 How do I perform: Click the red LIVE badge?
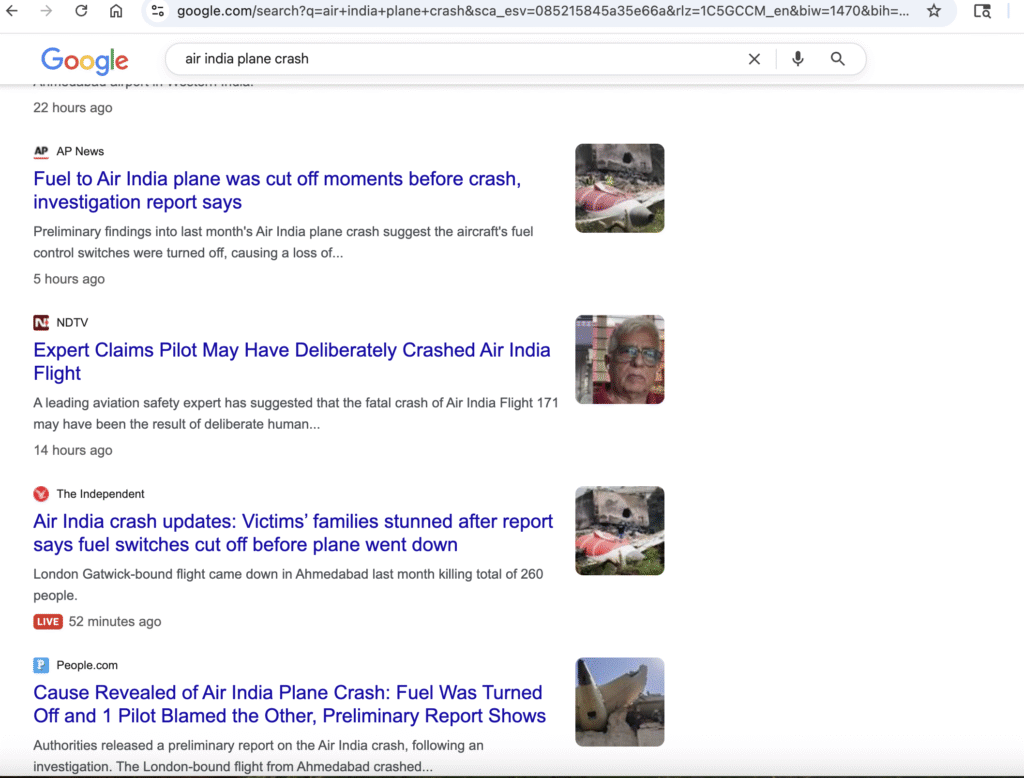pos(48,621)
